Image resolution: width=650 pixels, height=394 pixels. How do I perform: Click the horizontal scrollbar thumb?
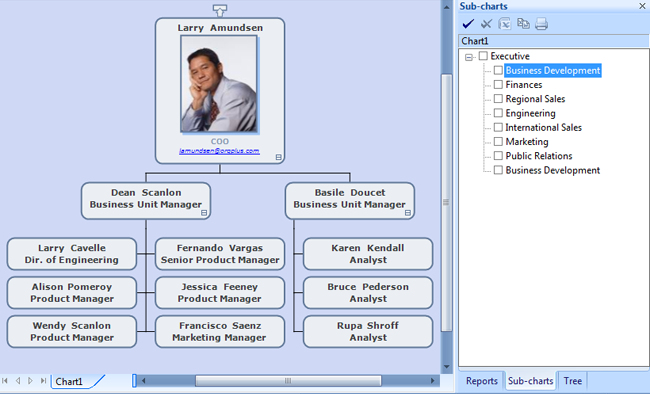pyautogui.click(x=288, y=381)
